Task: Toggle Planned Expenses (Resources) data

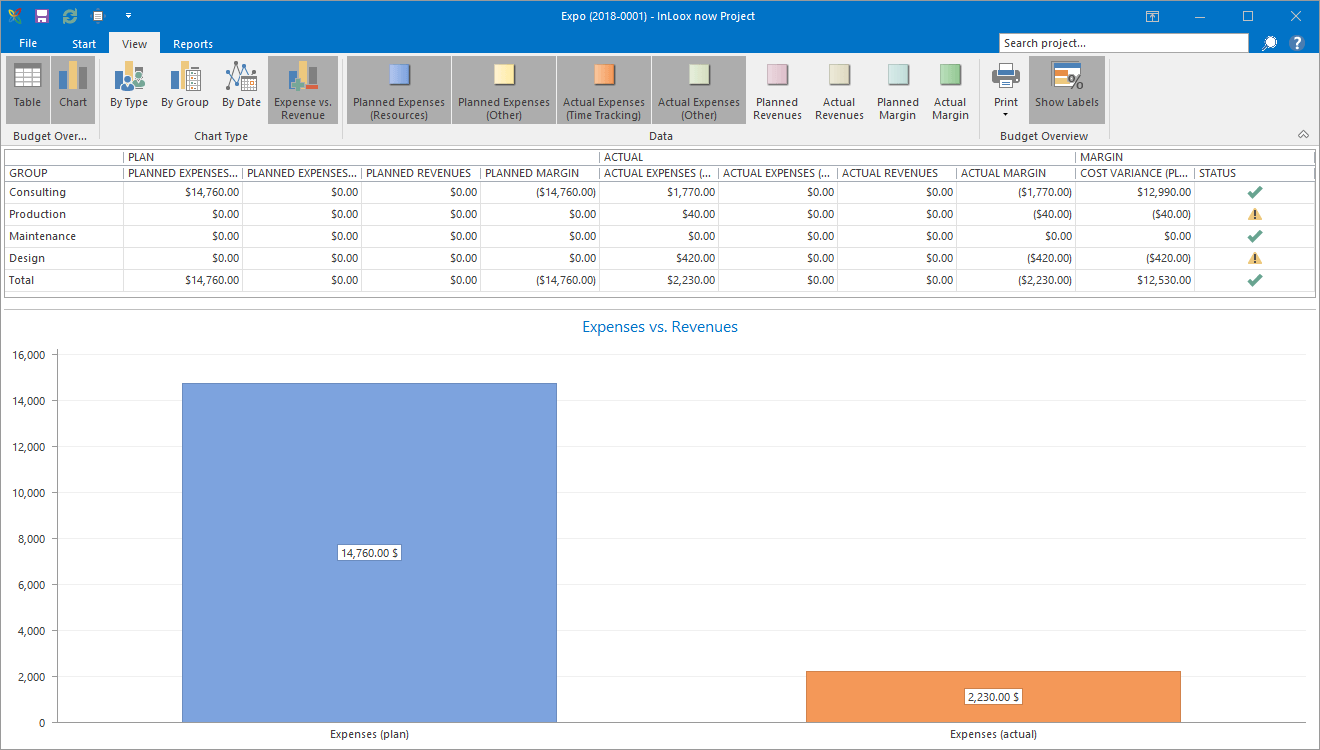Action: pyautogui.click(x=399, y=89)
